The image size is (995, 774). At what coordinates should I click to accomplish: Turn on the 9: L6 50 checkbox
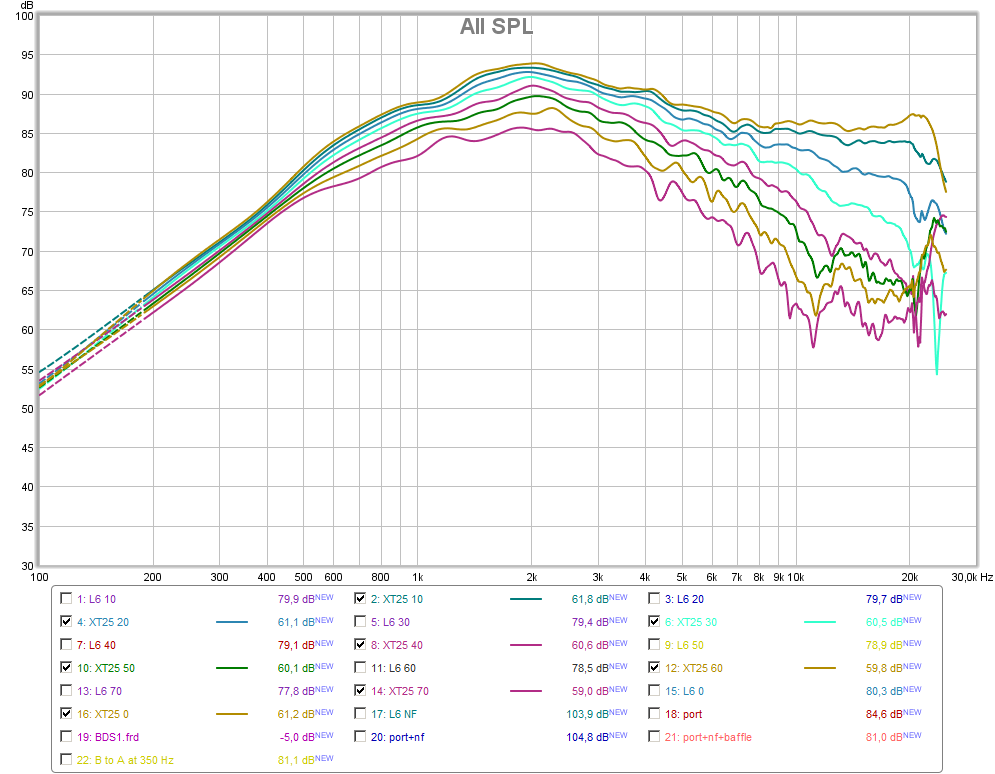coord(654,645)
